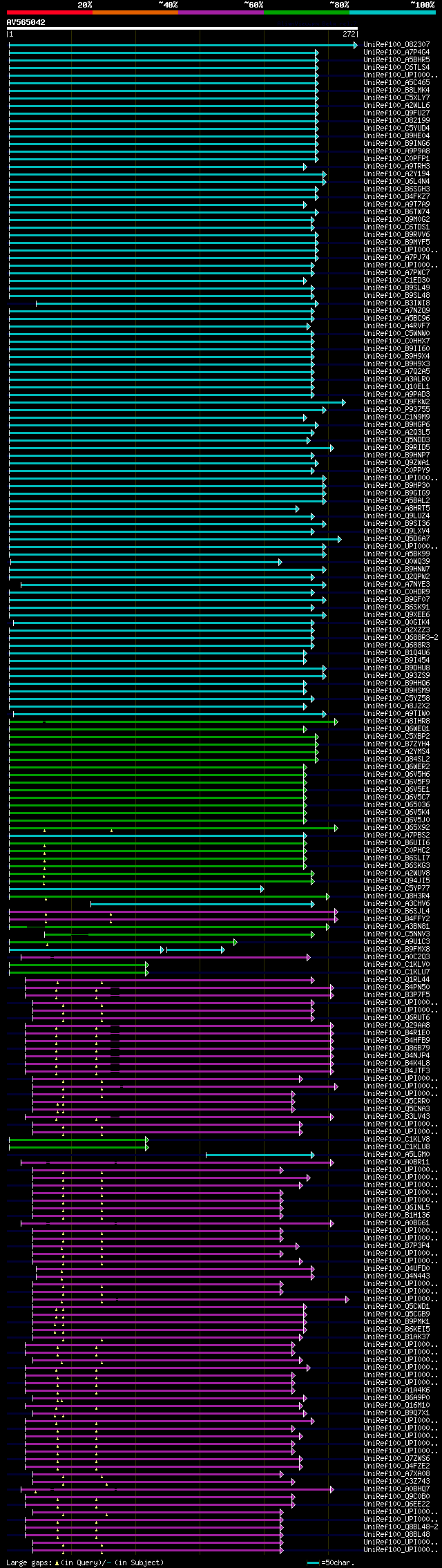Select label UniRef100_B9ING6
The width and height of the screenshot is (442, 1568).
(x=396, y=144)
